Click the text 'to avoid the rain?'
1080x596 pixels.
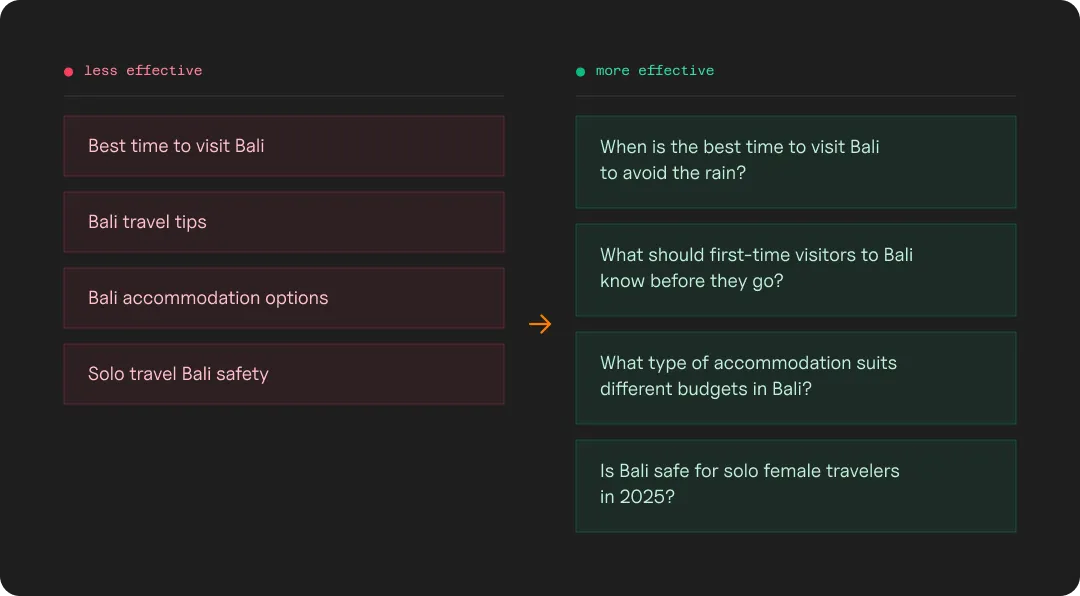[673, 172]
